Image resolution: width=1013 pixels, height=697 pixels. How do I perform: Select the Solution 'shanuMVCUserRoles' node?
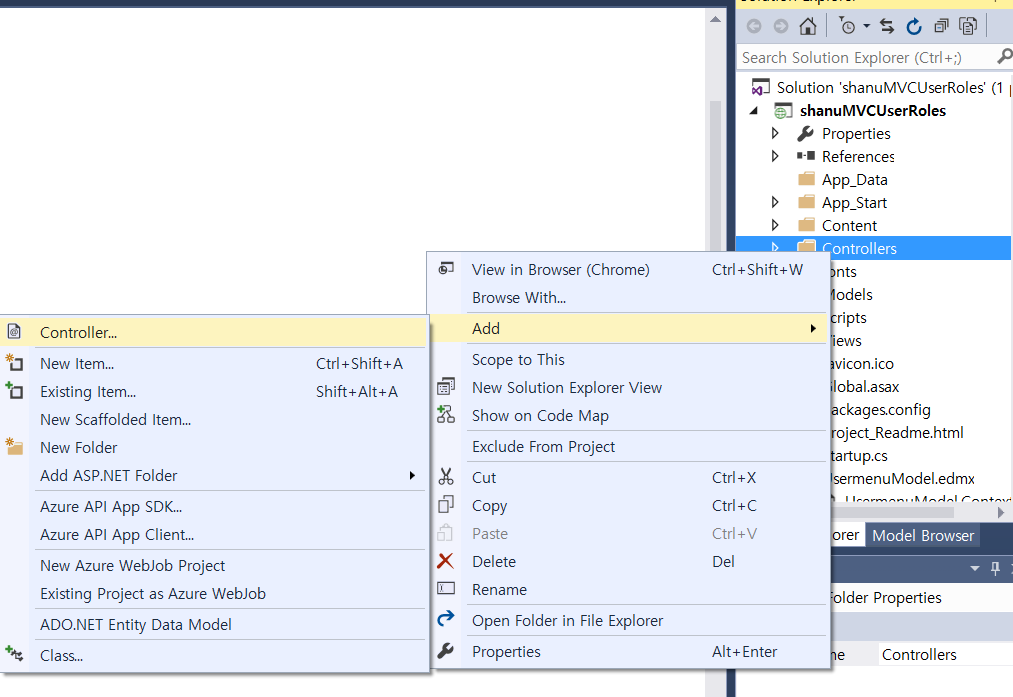click(890, 87)
